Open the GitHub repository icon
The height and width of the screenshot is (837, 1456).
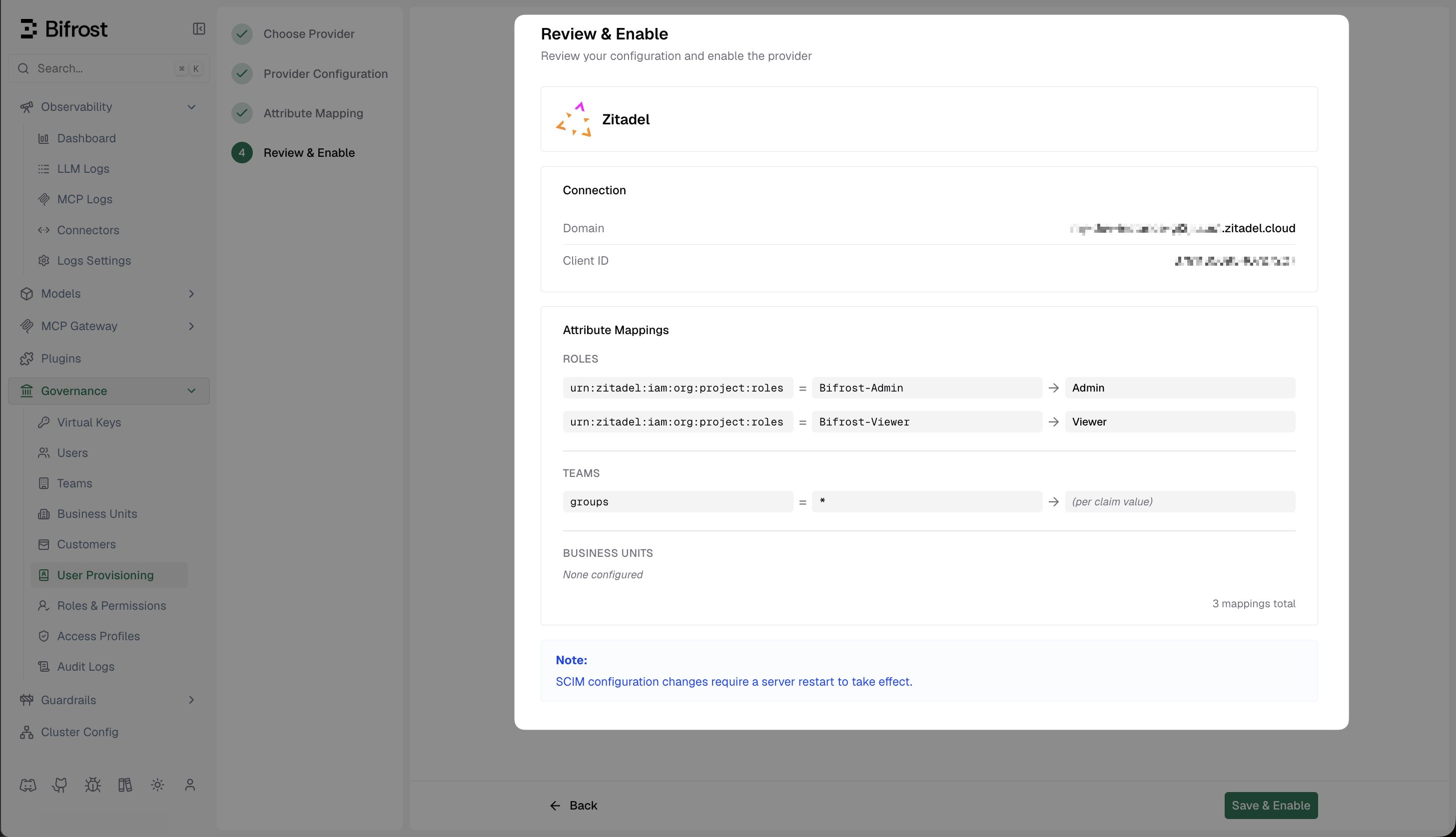coord(60,785)
